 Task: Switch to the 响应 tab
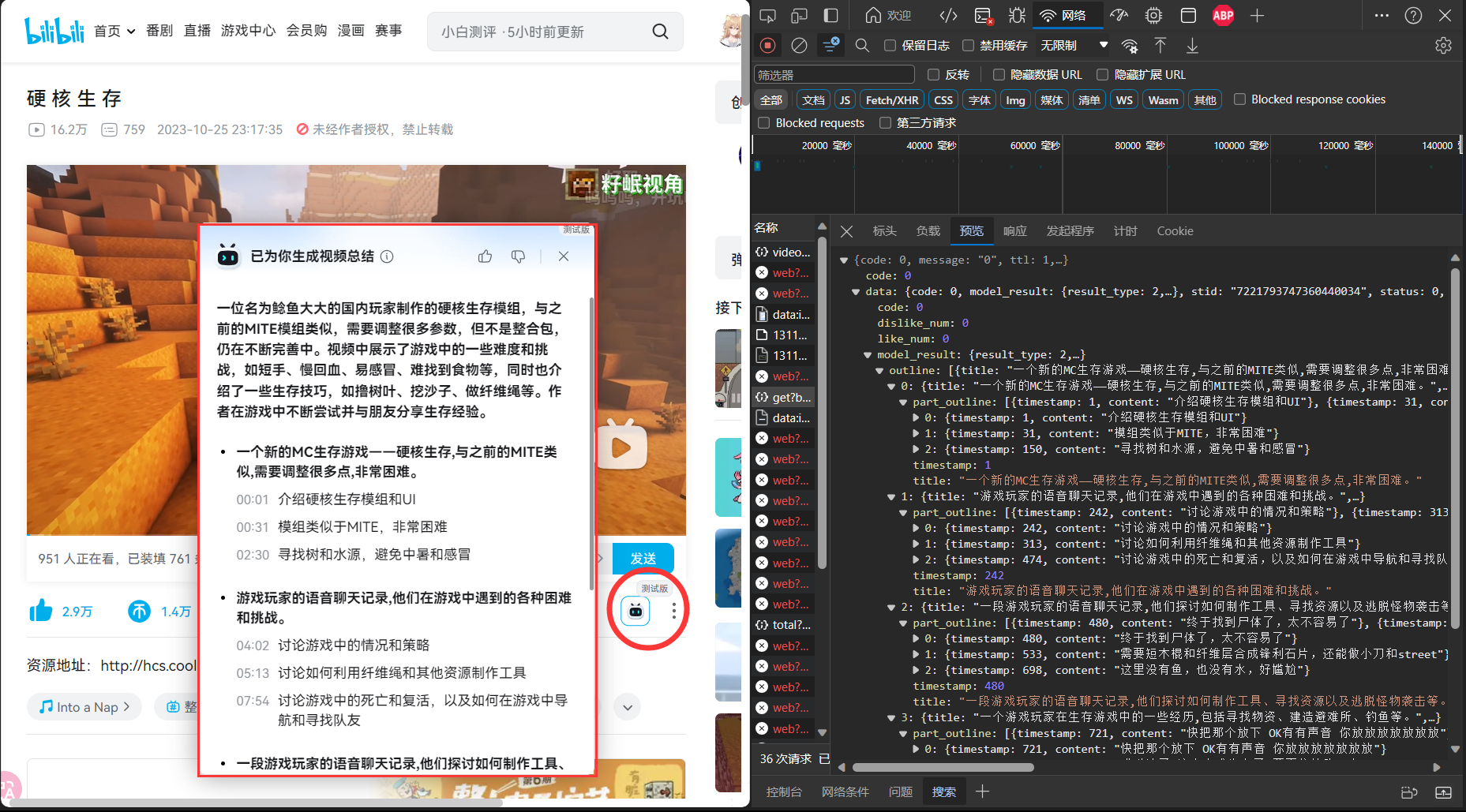(x=1014, y=231)
